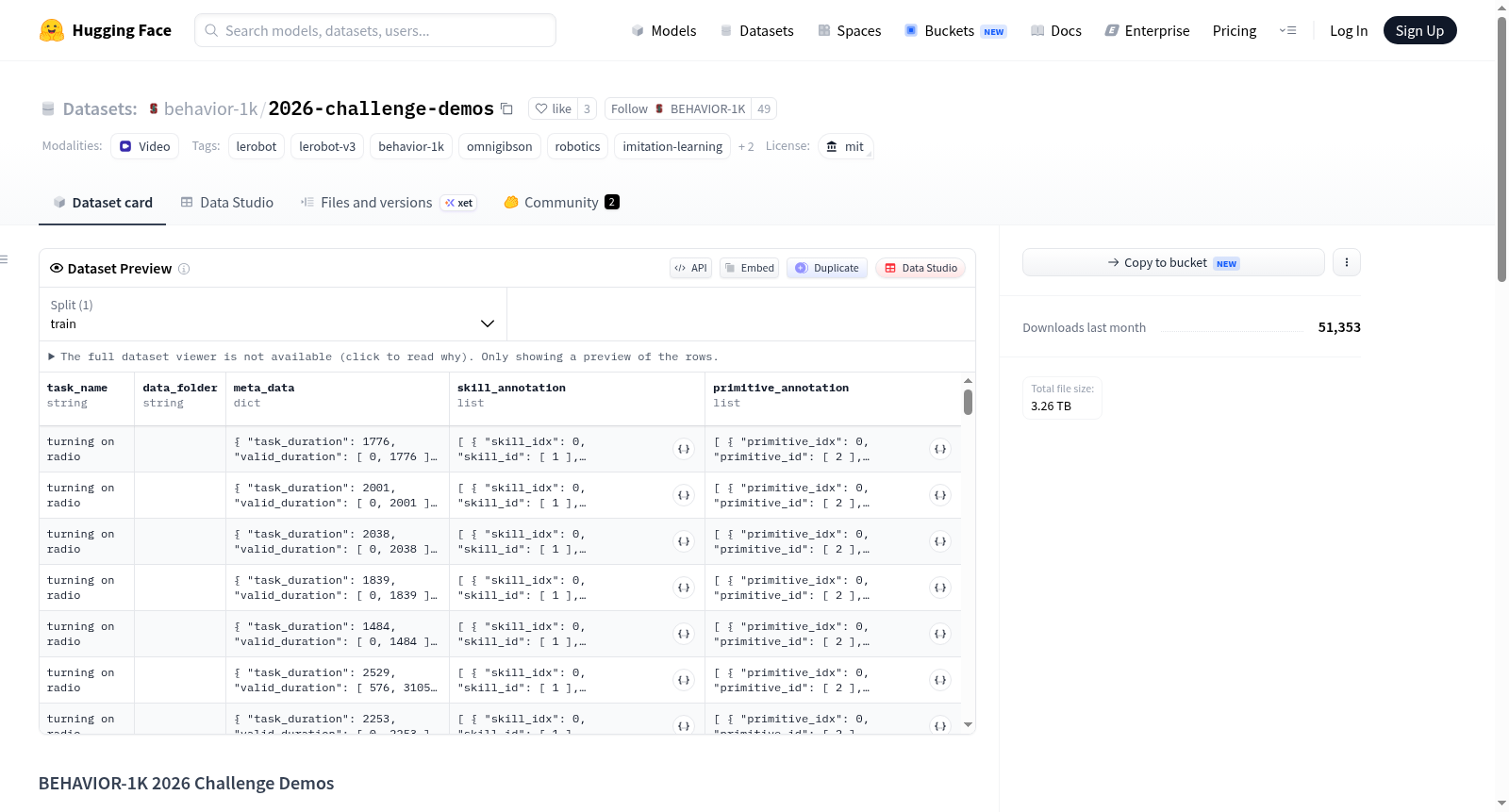This screenshot has height=812, width=1509.
Task: Expand primitive_annotation cell in the 1776 duration row
Action: tap(940, 449)
